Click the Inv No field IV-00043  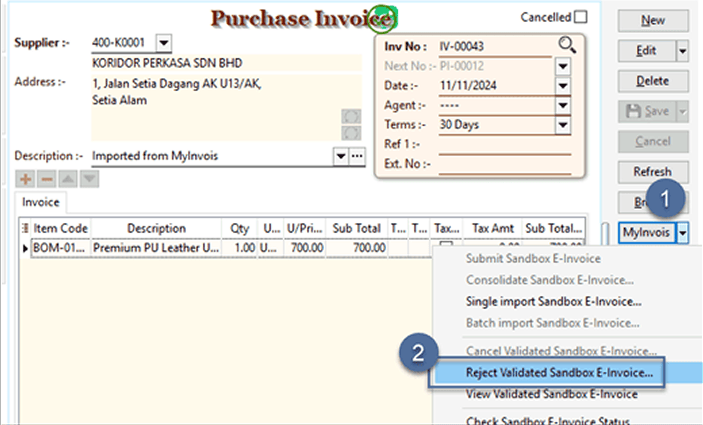(495, 47)
